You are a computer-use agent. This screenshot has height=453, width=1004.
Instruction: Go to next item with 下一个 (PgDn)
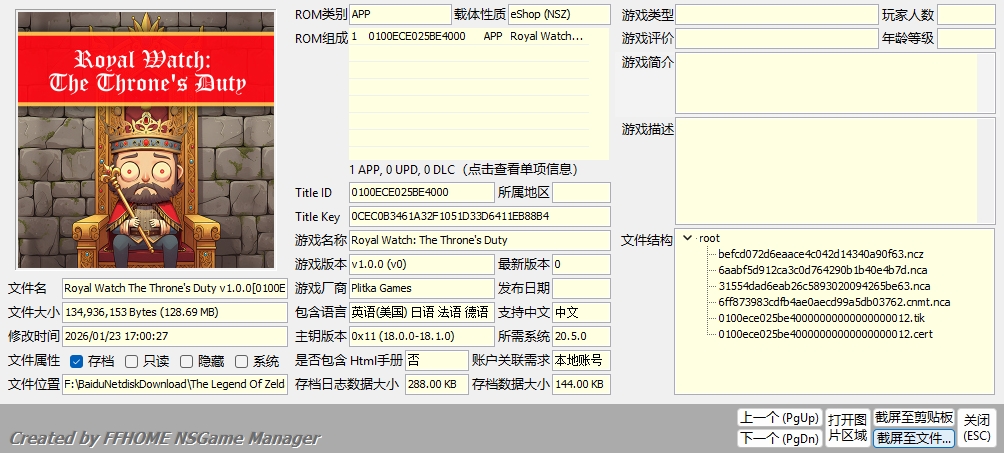pyautogui.click(x=779, y=438)
